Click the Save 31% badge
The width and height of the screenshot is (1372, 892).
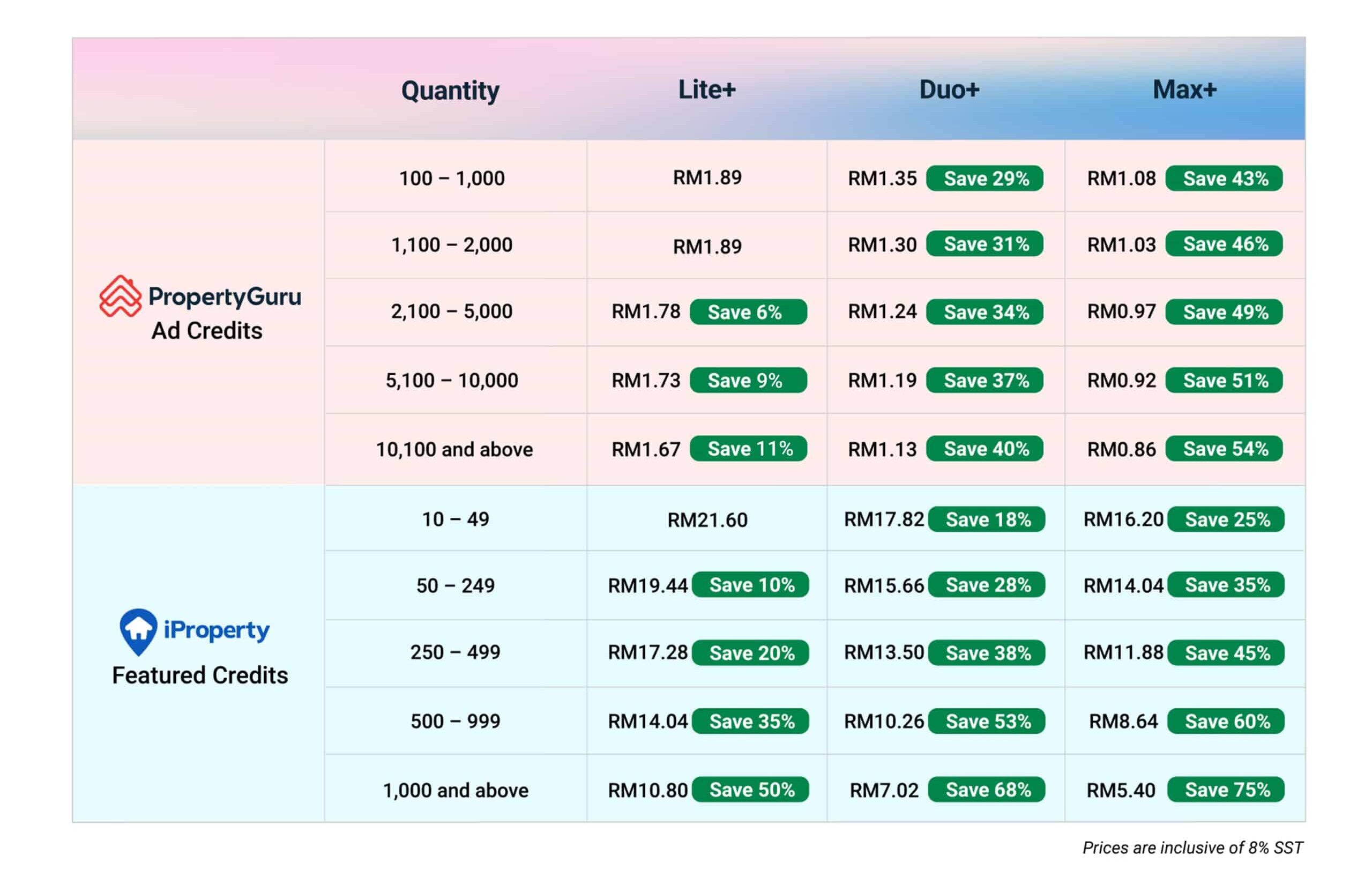(985, 244)
